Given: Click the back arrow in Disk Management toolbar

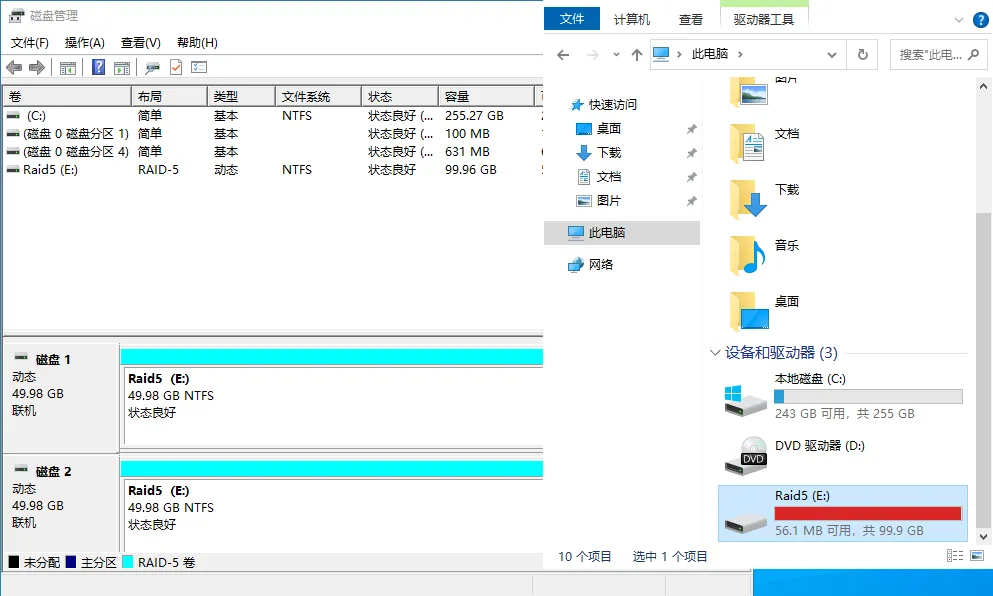Looking at the screenshot, I should [14, 68].
